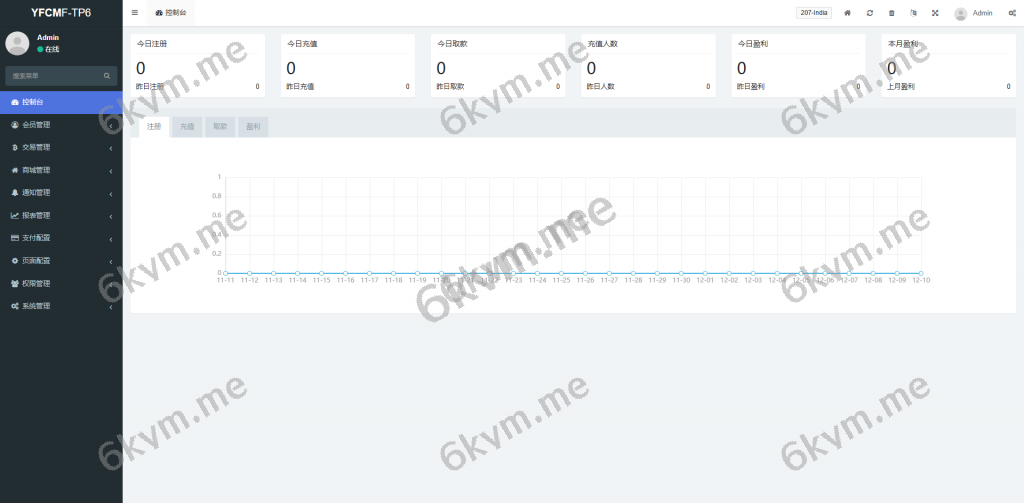The image size is (1024, 503).
Task: Click the trash can icon in top bar
Action: [891, 13]
